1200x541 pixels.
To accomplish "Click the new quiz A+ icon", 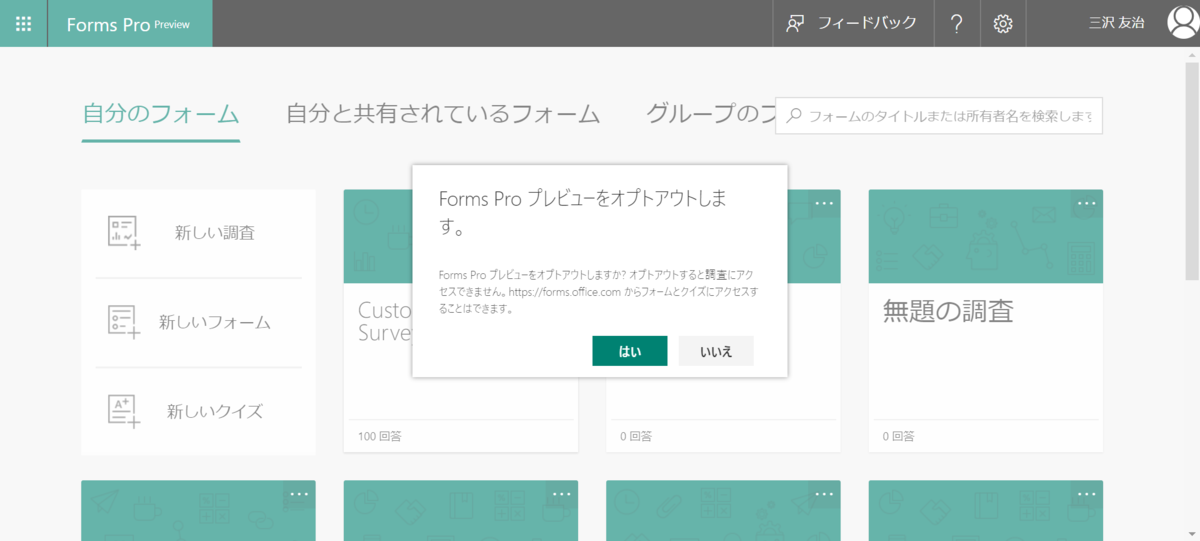I will pyautogui.click(x=124, y=411).
